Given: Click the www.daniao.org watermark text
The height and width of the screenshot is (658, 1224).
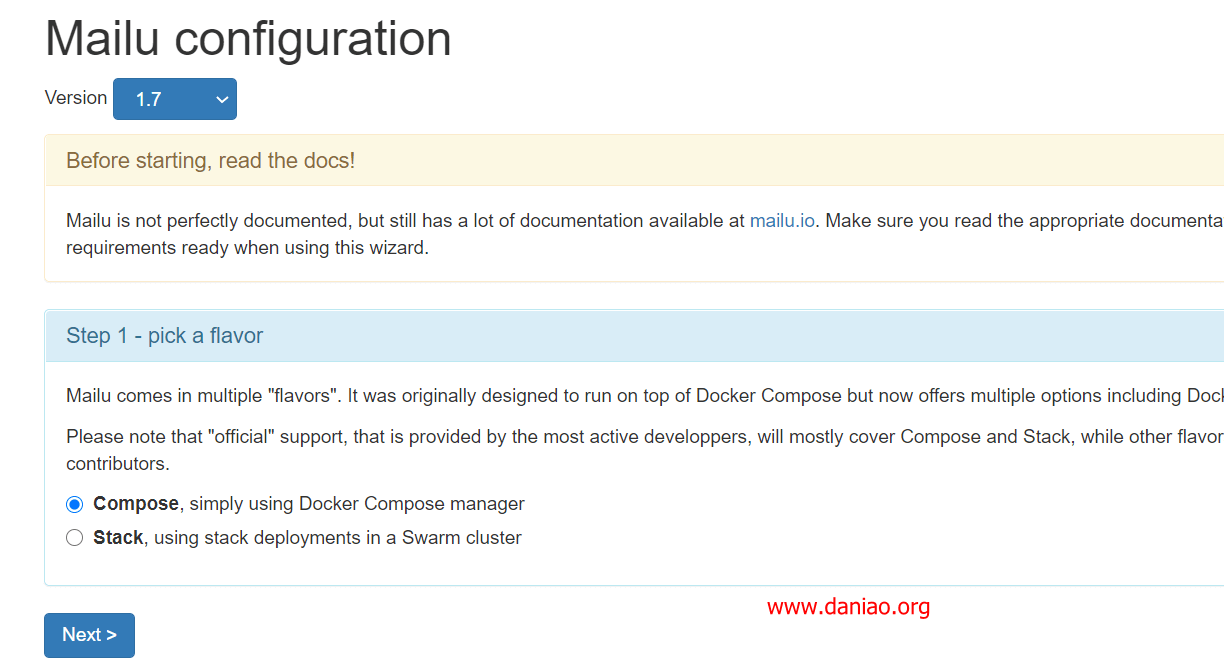Looking at the screenshot, I should [848, 606].
